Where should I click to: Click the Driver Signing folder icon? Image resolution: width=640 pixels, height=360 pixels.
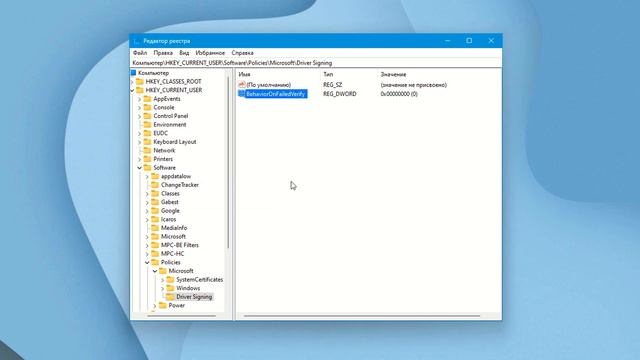coord(171,297)
